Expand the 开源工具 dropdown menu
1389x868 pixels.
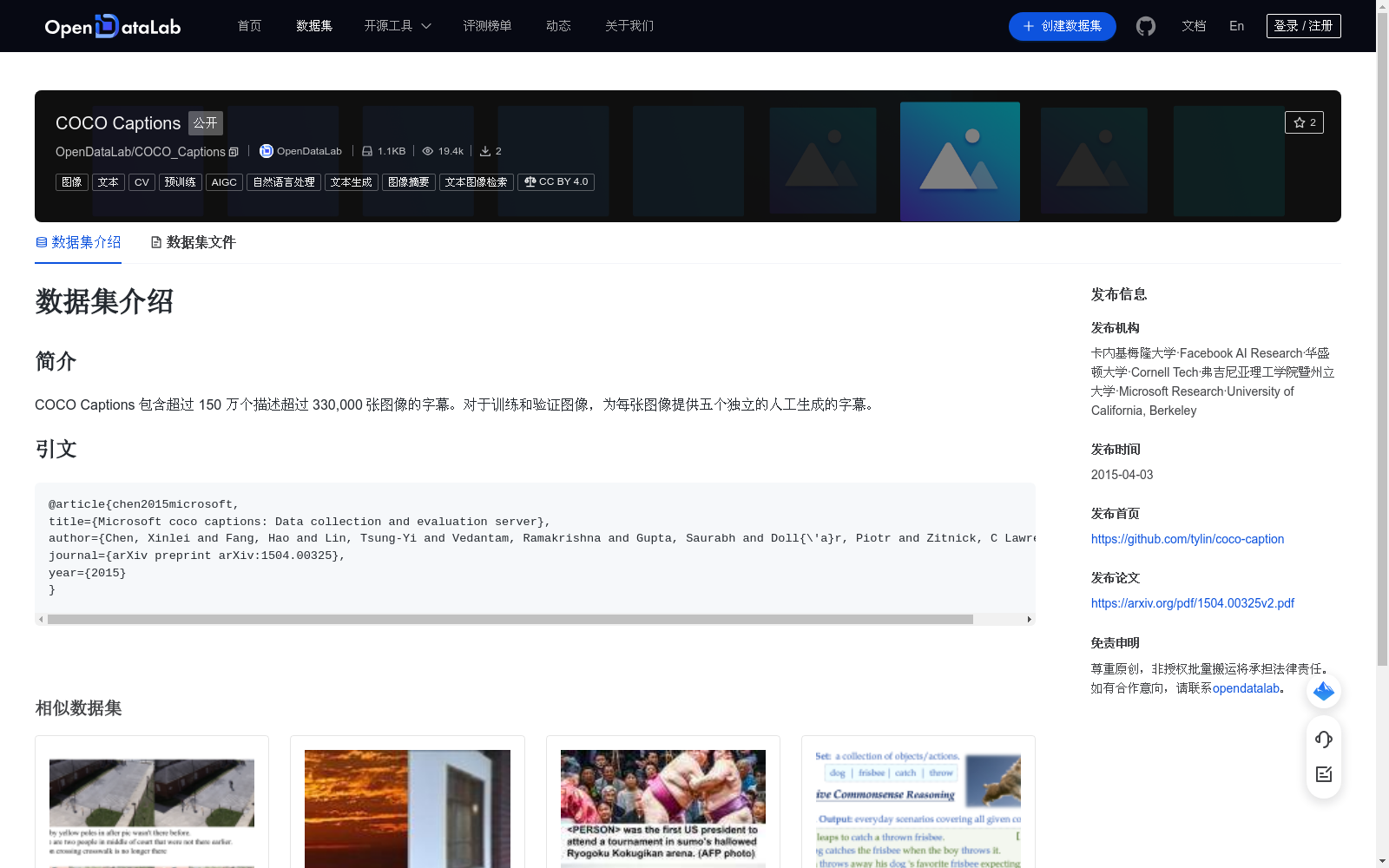pyautogui.click(x=397, y=26)
